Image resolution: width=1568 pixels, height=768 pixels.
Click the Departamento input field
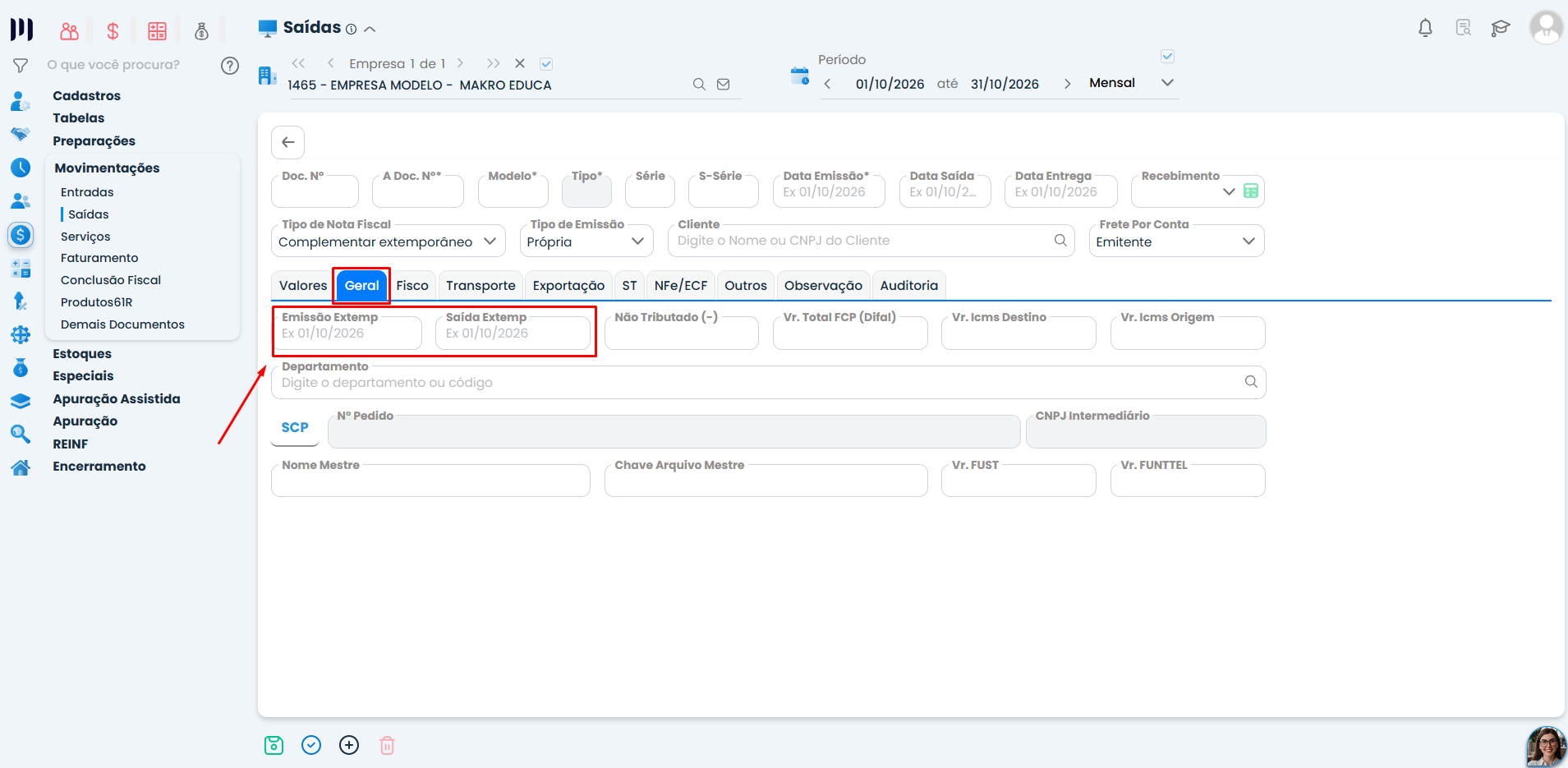tap(768, 383)
